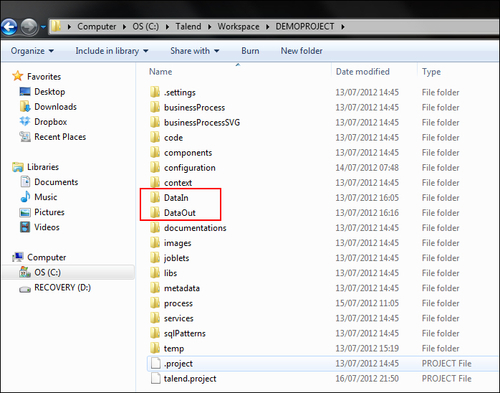
Task: Select the sqlPatterns folder name
Action: [185, 333]
